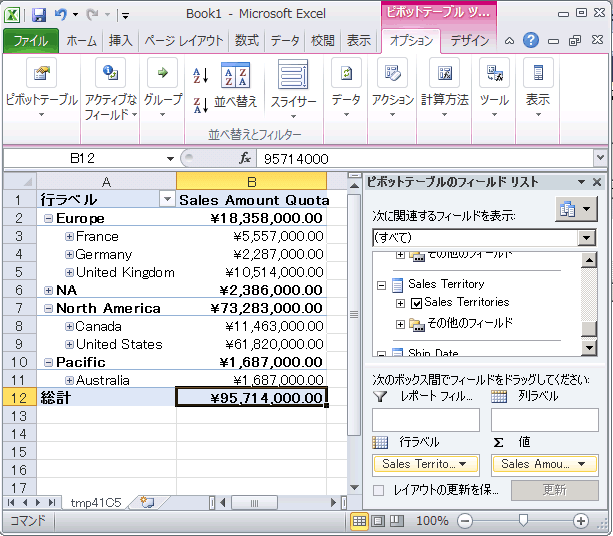
Task: Click the Group ribbon button
Action: tap(163, 88)
